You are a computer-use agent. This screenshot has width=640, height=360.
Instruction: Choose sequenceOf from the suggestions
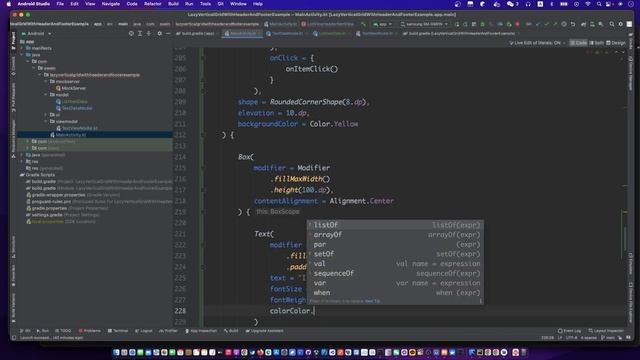pyautogui.click(x=395, y=273)
